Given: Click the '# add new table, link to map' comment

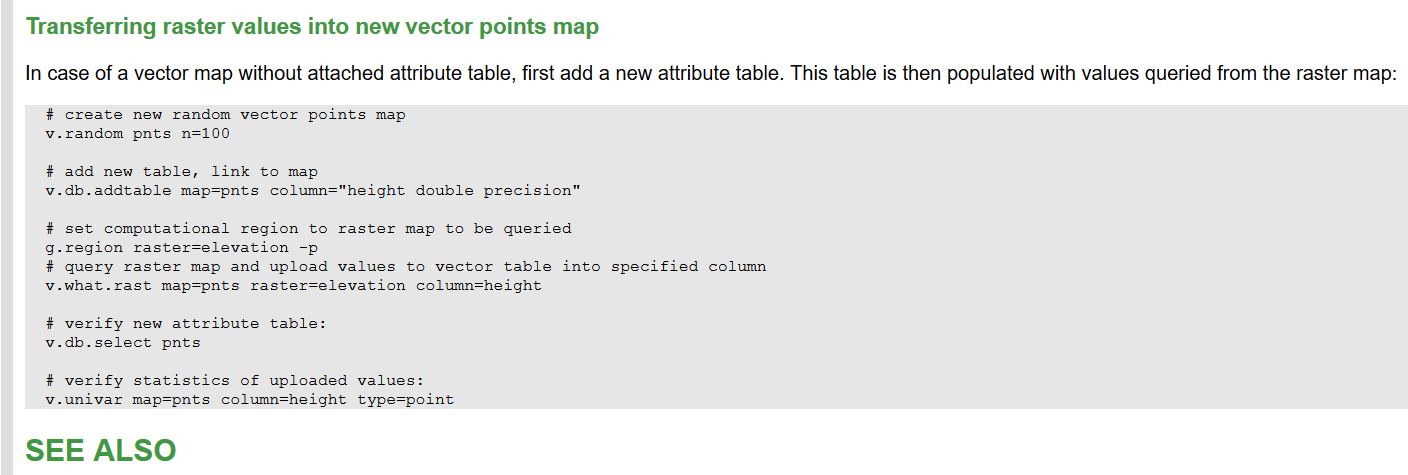Looking at the screenshot, I should coord(182,172).
